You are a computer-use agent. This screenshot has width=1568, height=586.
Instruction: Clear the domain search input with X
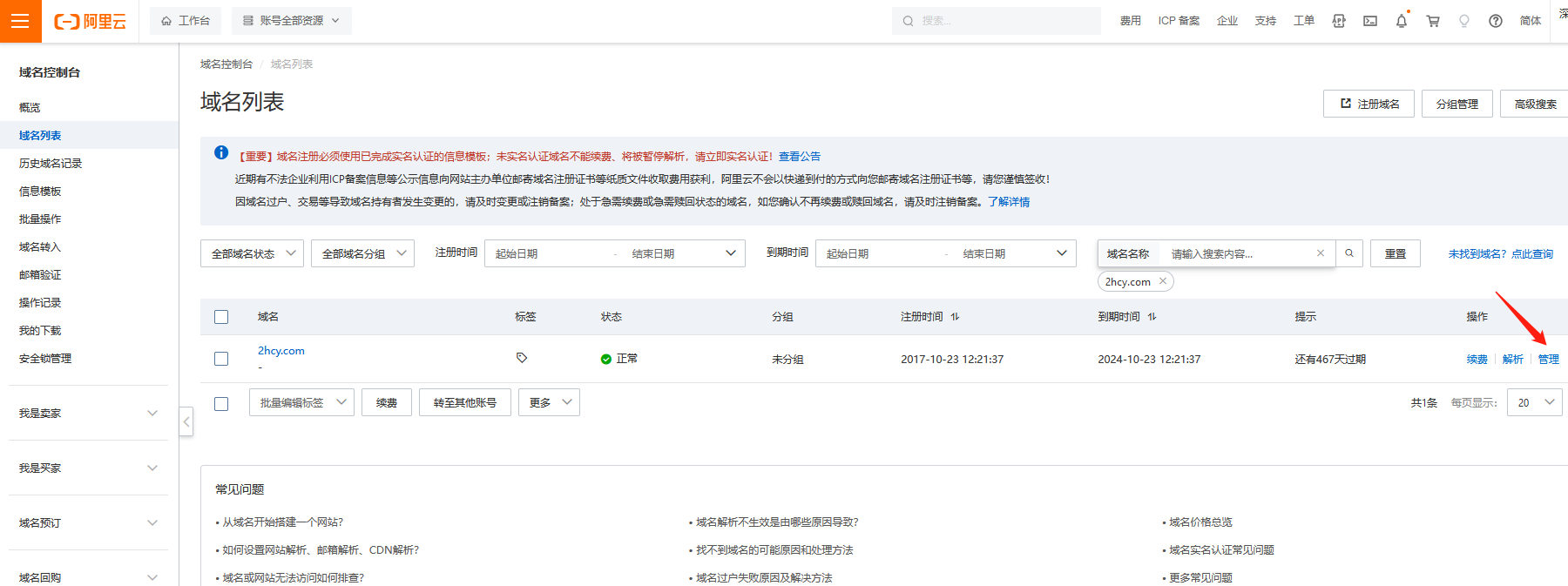click(1321, 253)
